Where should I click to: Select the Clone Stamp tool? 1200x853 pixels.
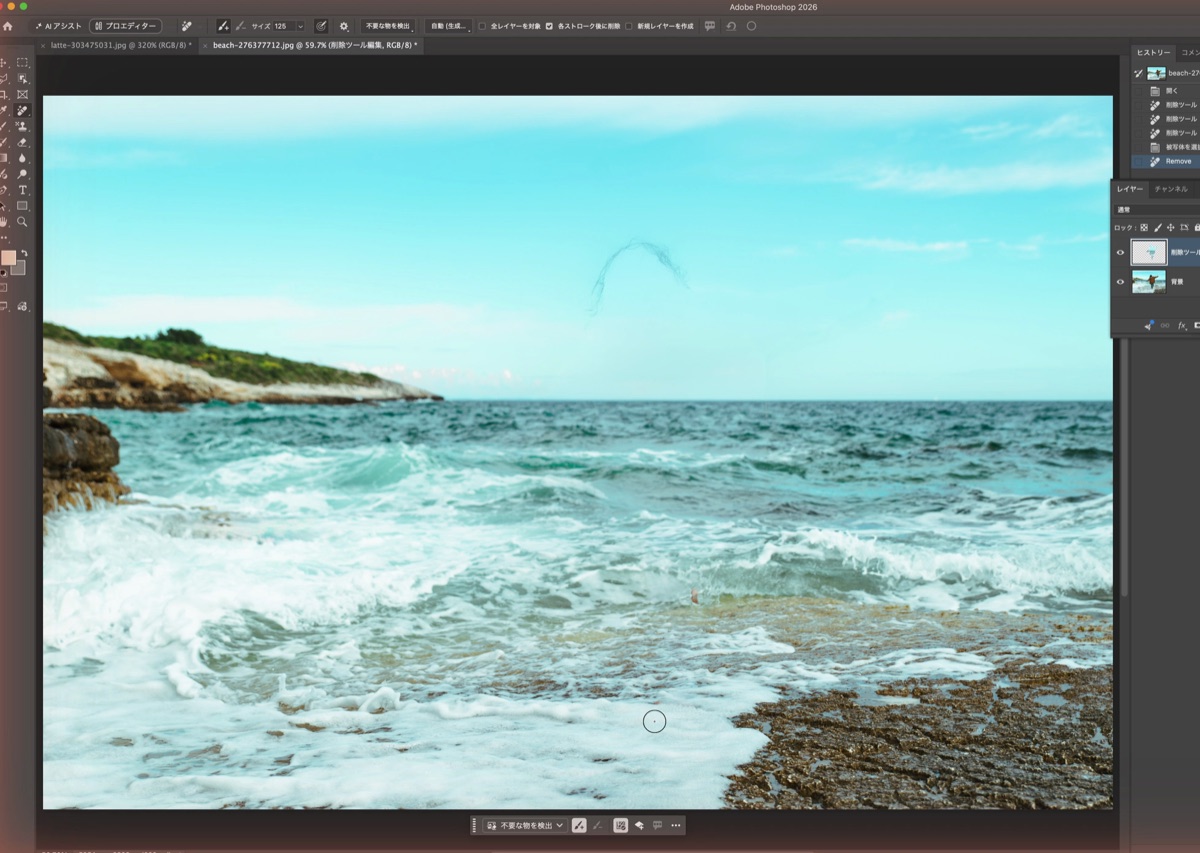pos(22,126)
